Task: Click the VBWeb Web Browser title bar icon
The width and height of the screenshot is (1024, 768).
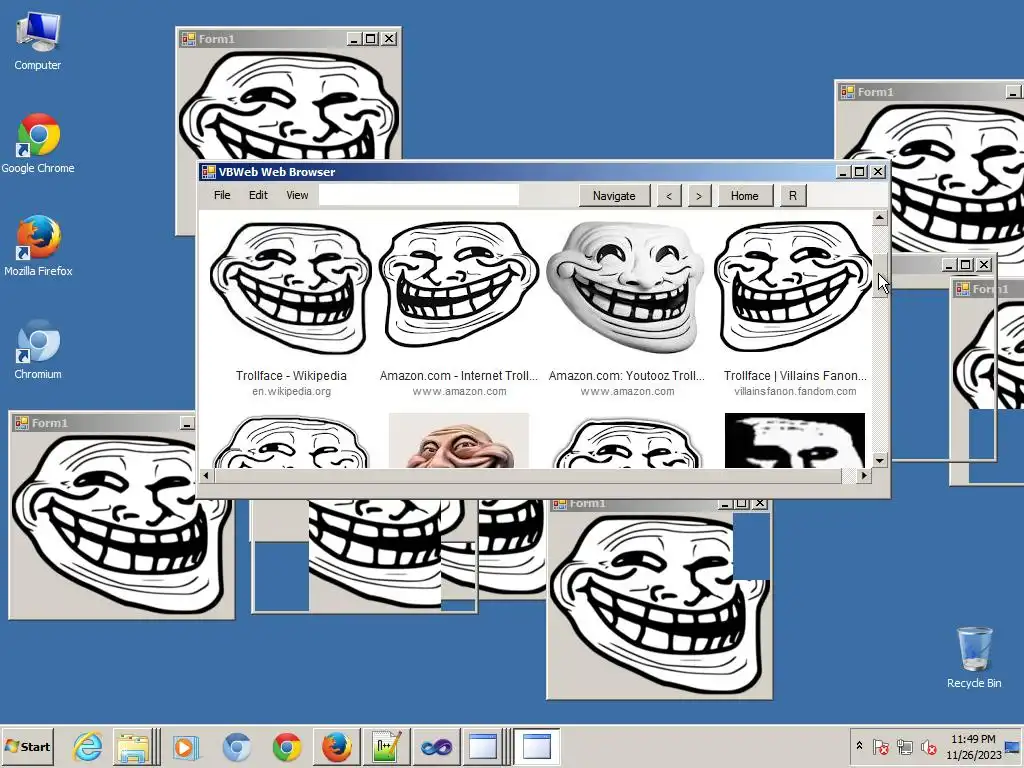Action: (x=208, y=172)
